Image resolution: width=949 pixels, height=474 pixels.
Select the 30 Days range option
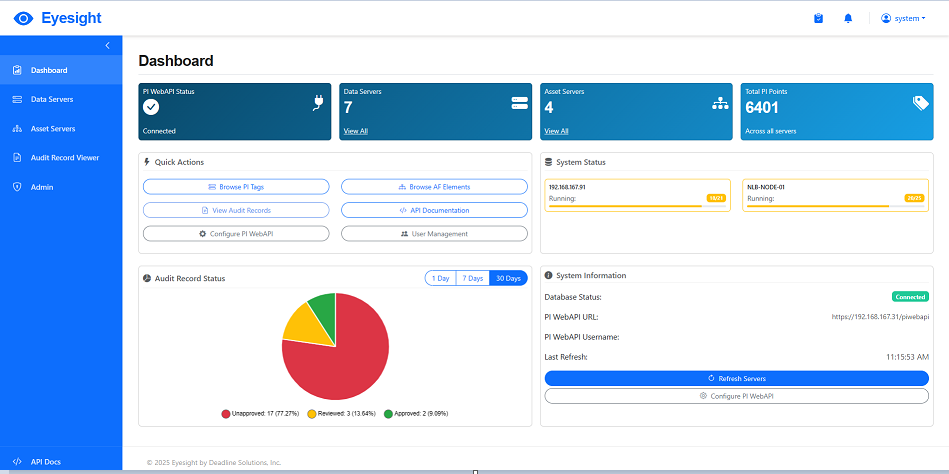tap(508, 278)
